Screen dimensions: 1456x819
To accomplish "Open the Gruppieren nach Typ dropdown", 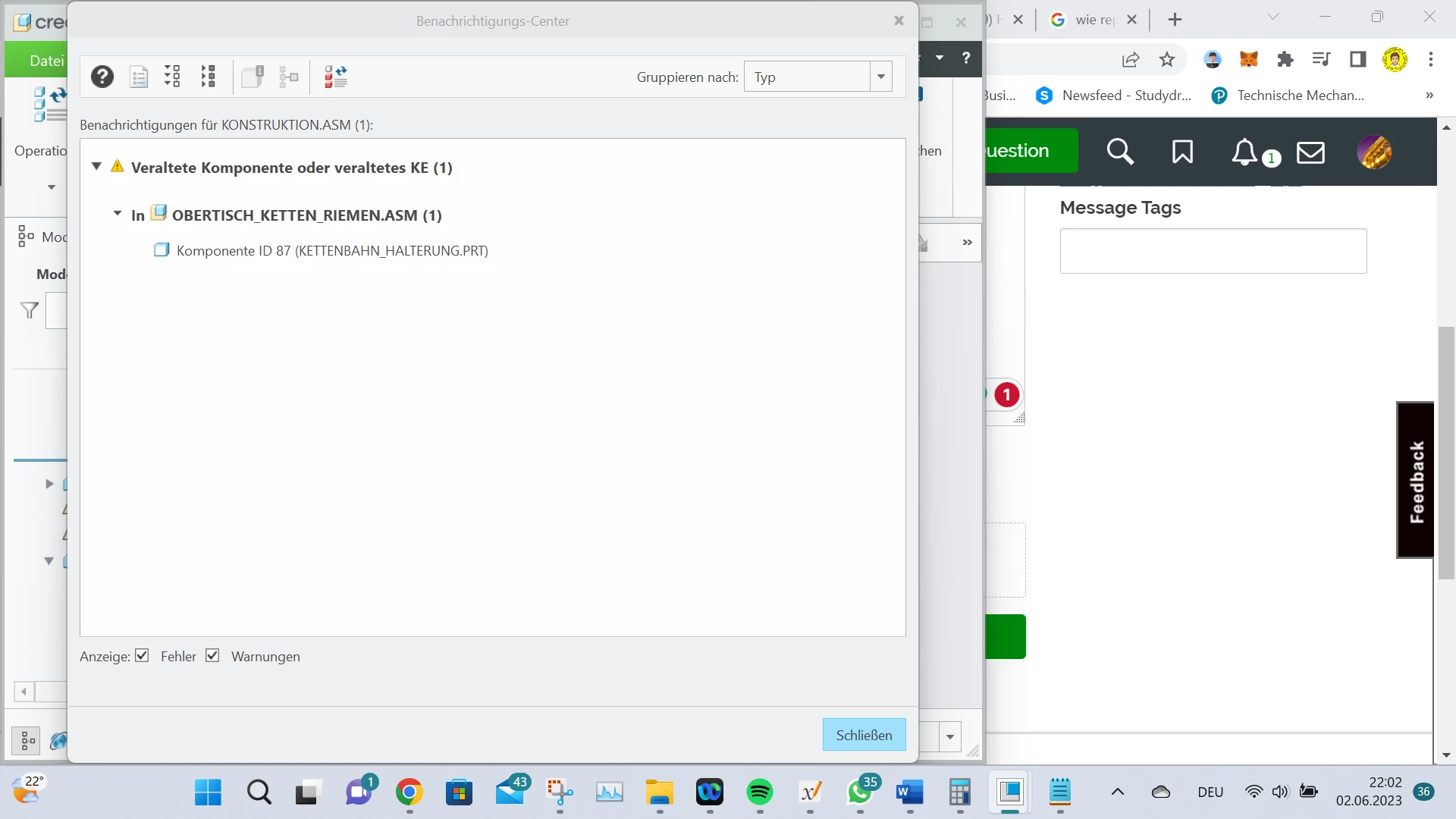I will 881,77.
